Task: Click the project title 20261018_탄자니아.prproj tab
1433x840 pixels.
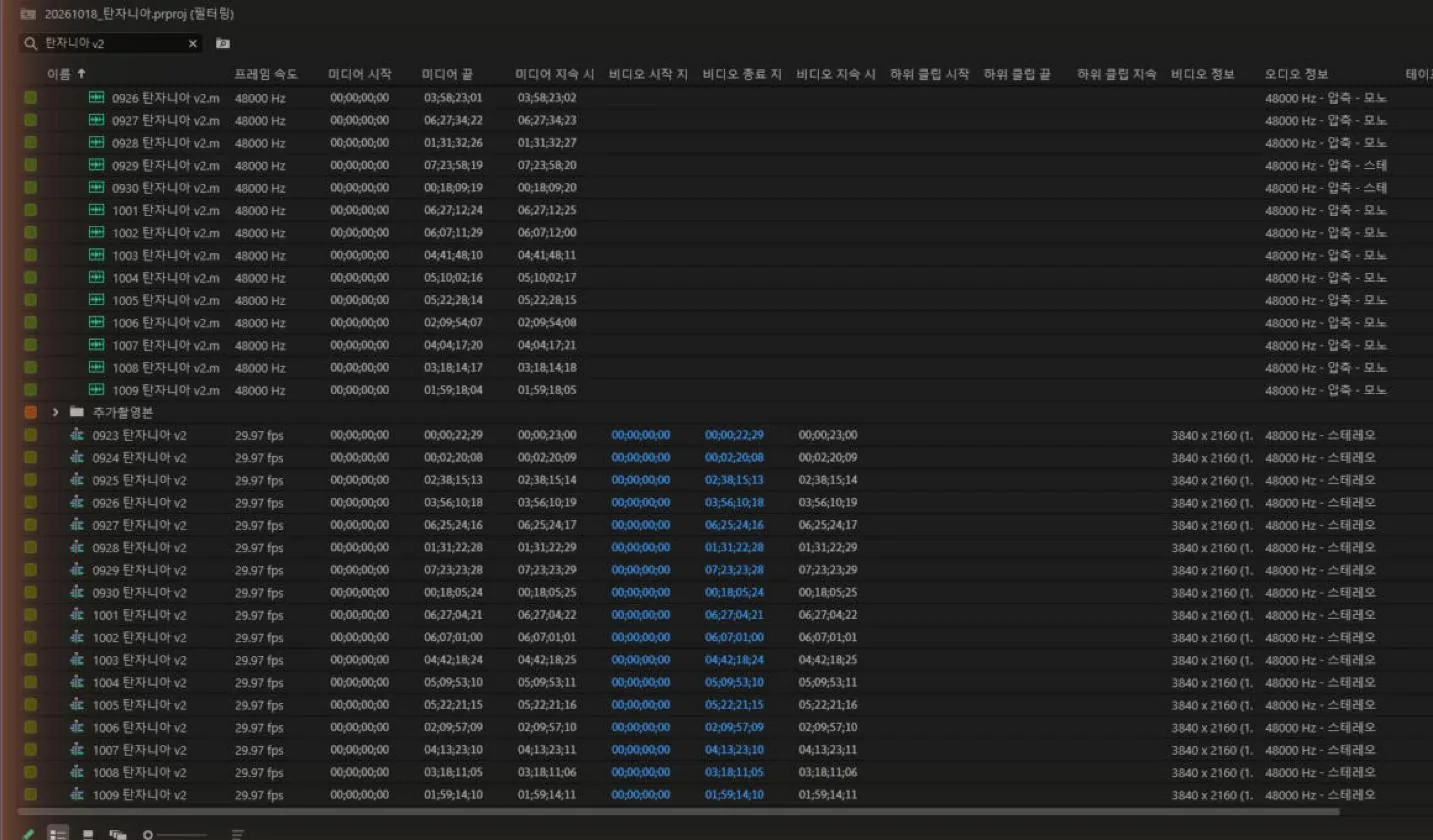Action: point(138,15)
